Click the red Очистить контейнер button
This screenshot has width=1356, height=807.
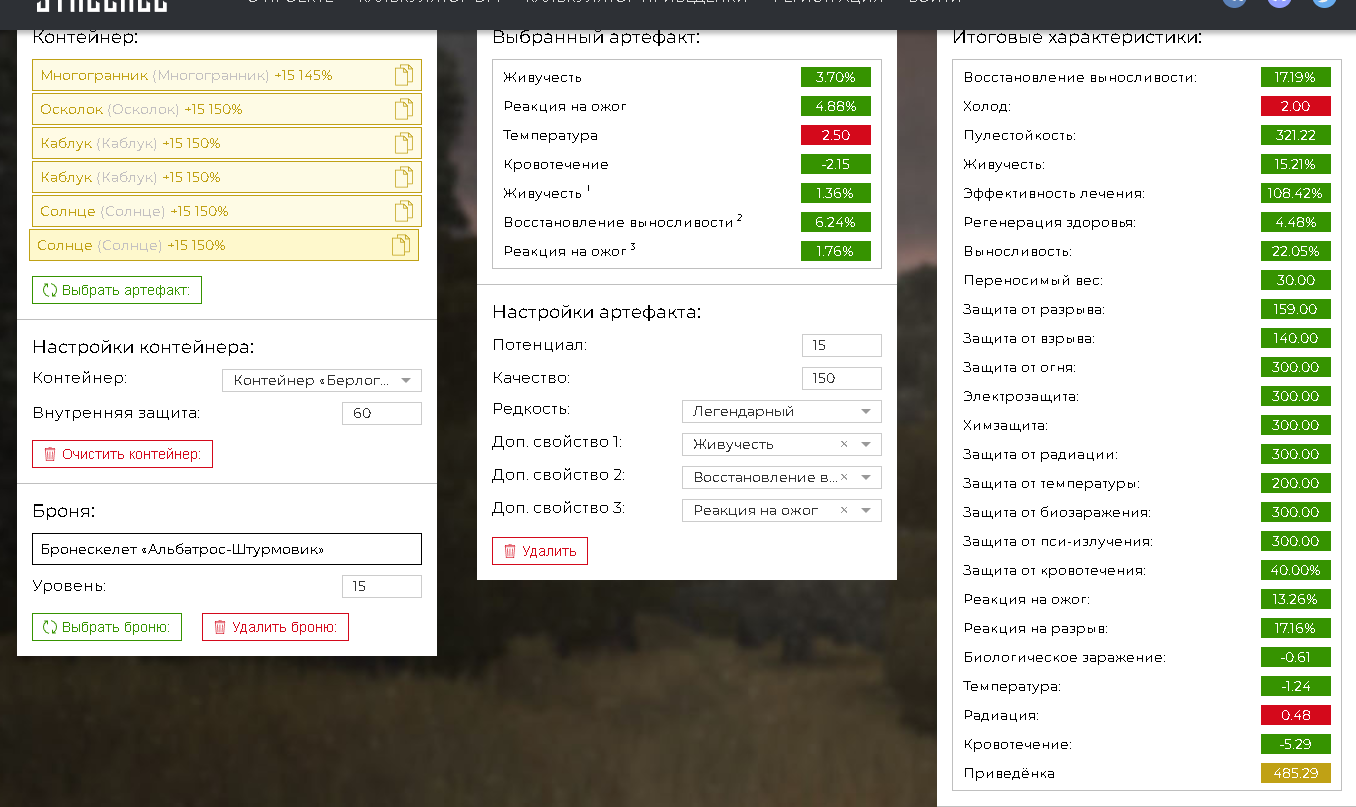[x=122, y=454]
